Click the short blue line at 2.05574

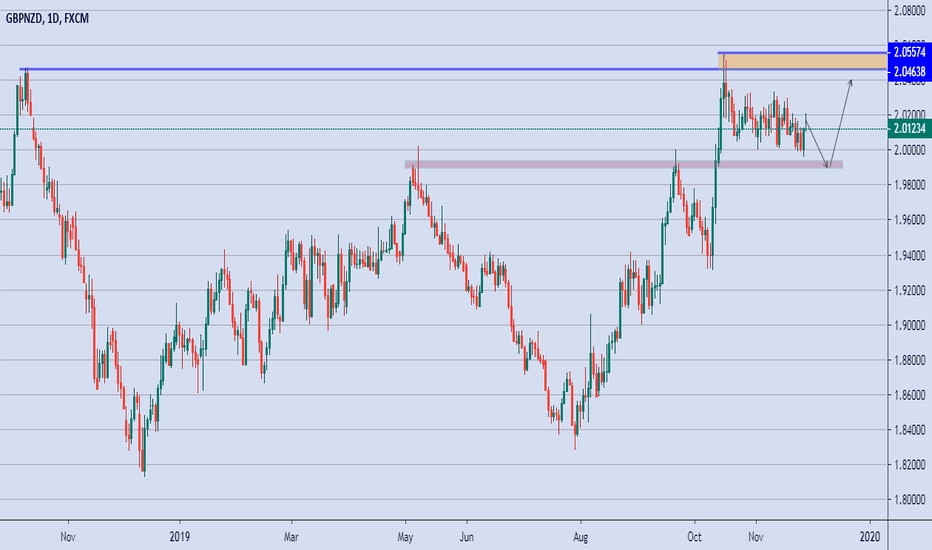[800, 52]
